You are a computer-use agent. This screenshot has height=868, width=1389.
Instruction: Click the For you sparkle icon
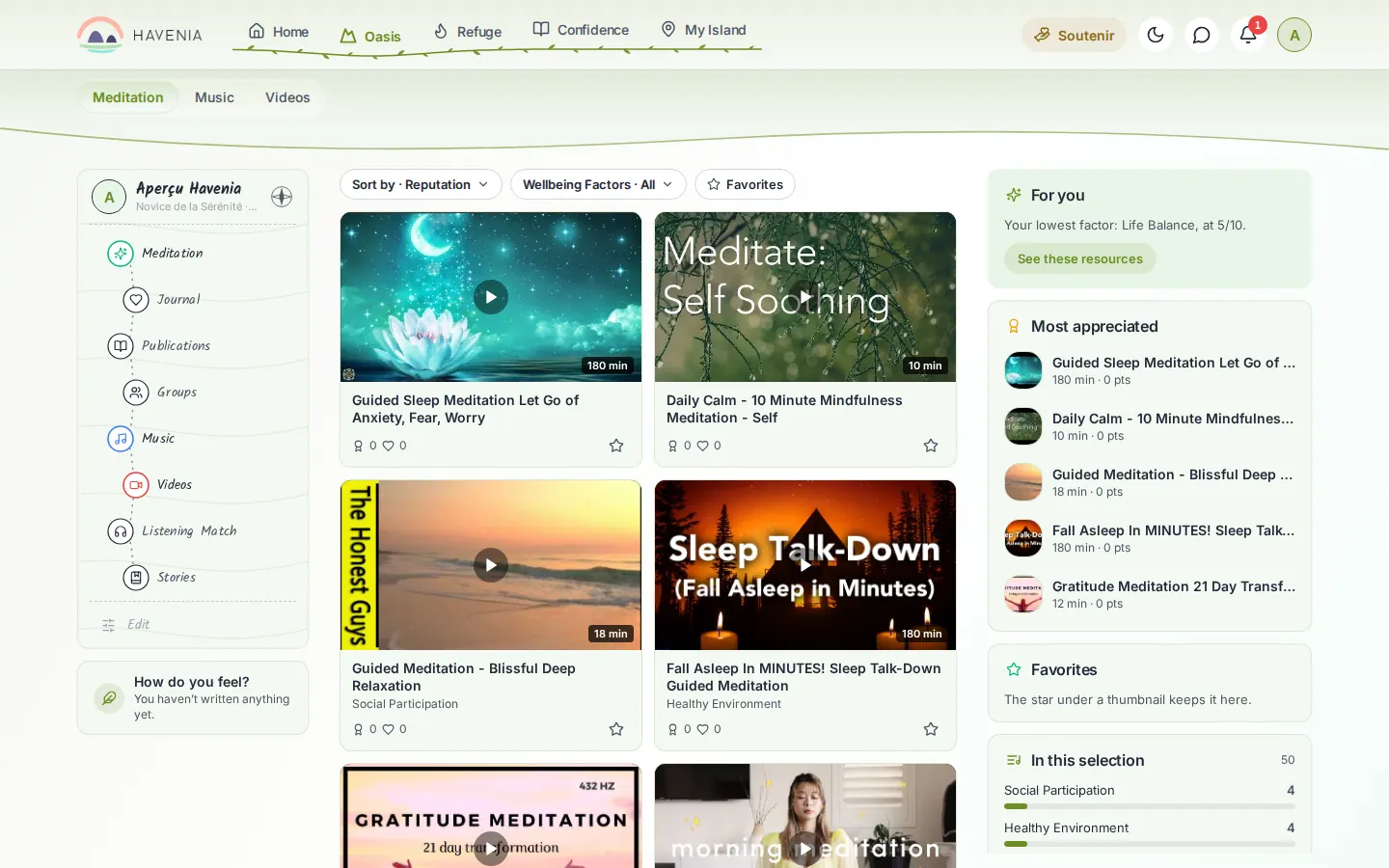(1014, 195)
